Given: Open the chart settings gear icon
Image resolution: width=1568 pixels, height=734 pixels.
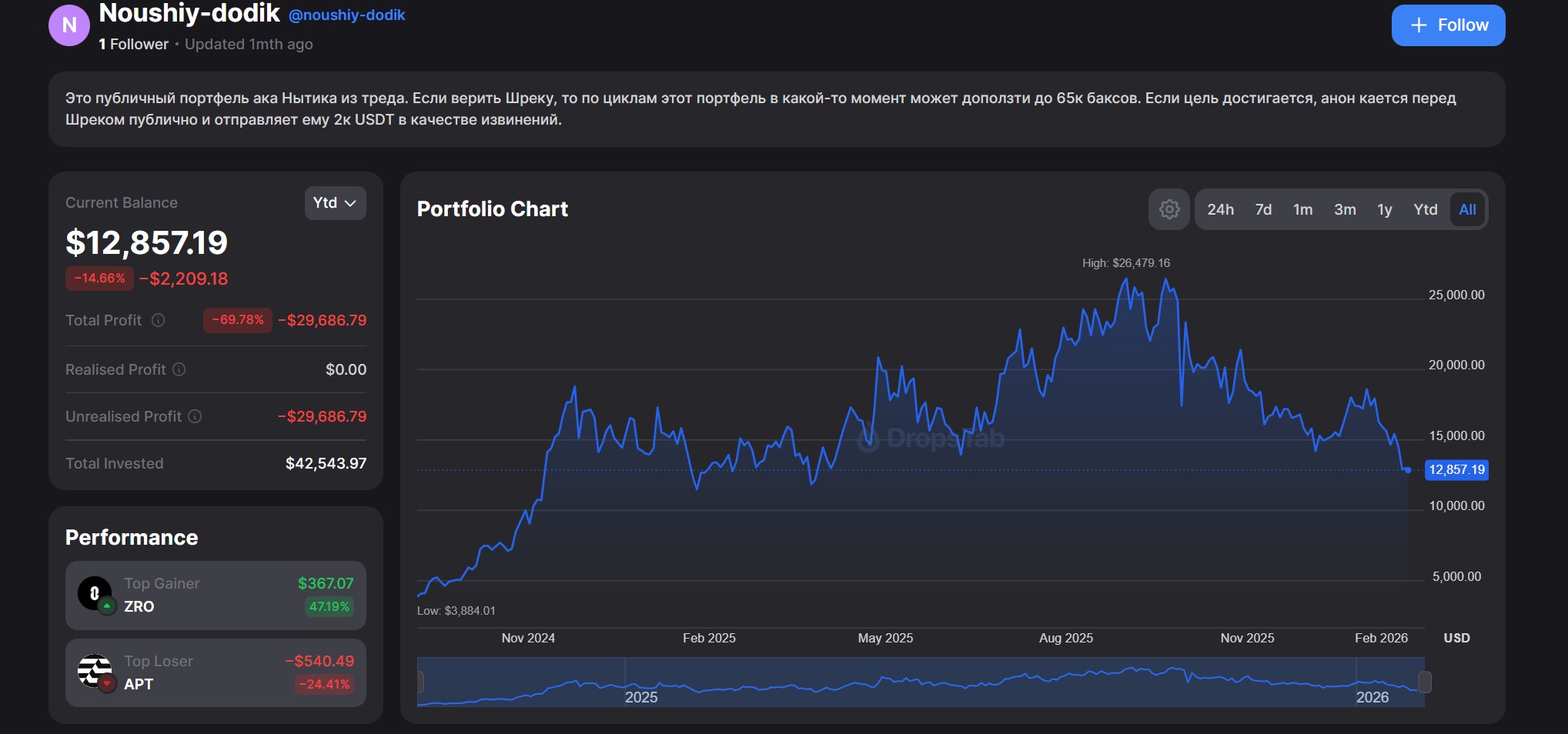Looking at the screenshot, I should tap(1168, 209).
